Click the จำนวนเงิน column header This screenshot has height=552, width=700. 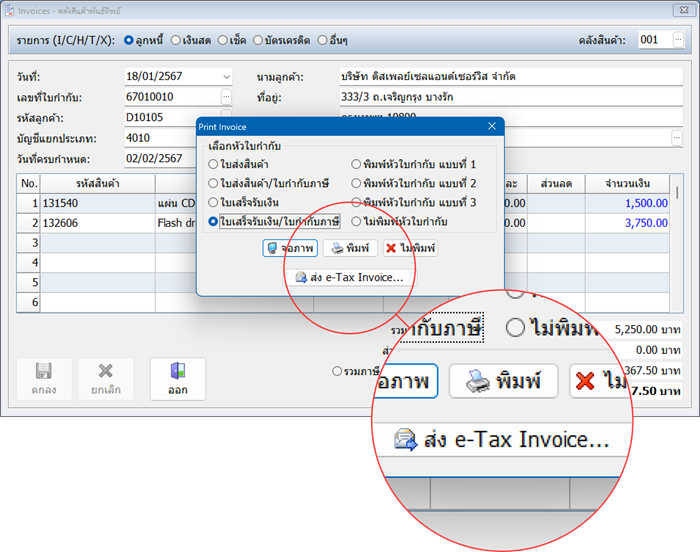635,184
